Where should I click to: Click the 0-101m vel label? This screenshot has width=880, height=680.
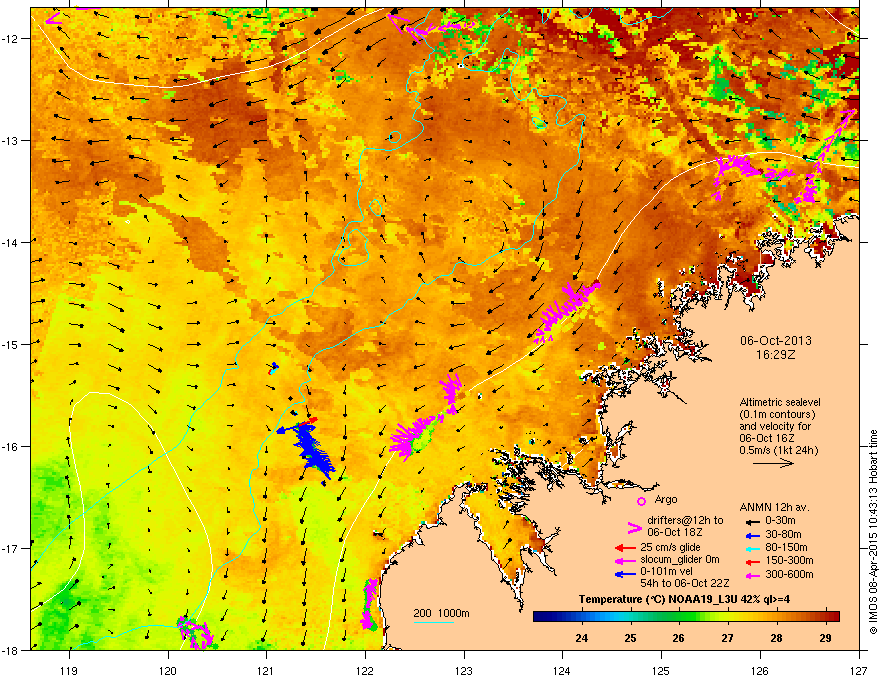[666, 571]
